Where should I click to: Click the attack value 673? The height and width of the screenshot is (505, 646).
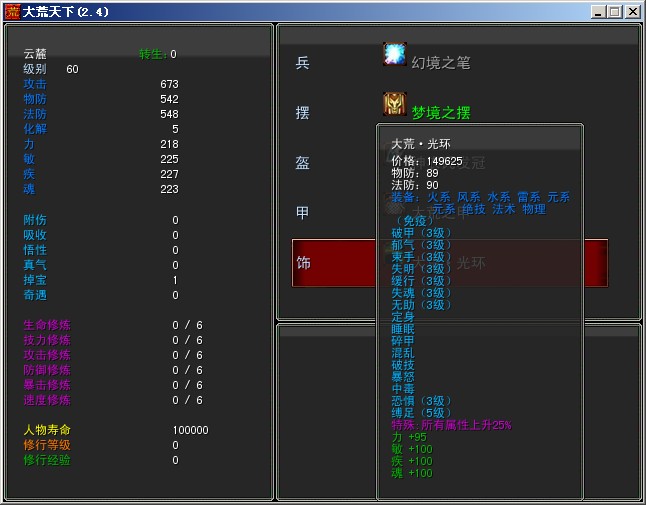(x=169, y=84)
